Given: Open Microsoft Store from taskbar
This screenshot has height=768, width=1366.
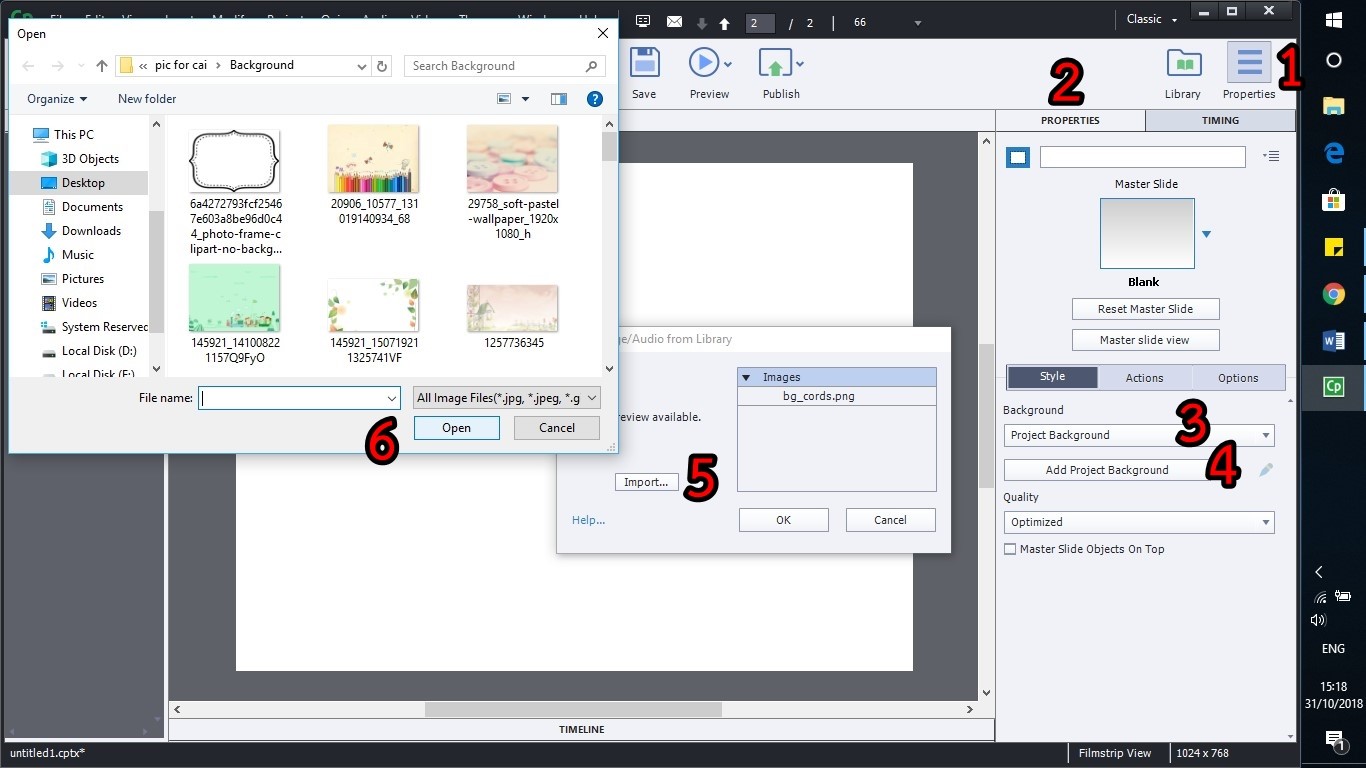Looking at the screenshot, I should (1333, 200).
